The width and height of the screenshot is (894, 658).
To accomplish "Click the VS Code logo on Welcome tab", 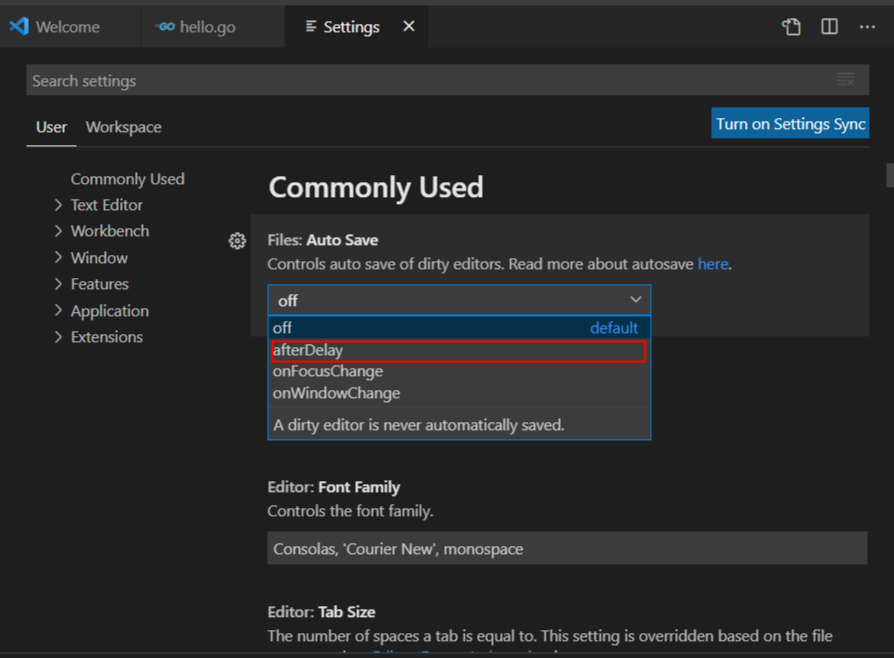I will (19, 26).
